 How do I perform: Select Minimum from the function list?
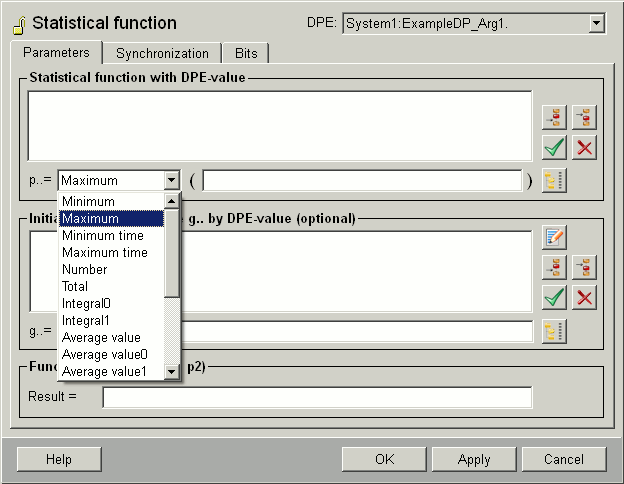pyautogui.click(x=88, y=201)
